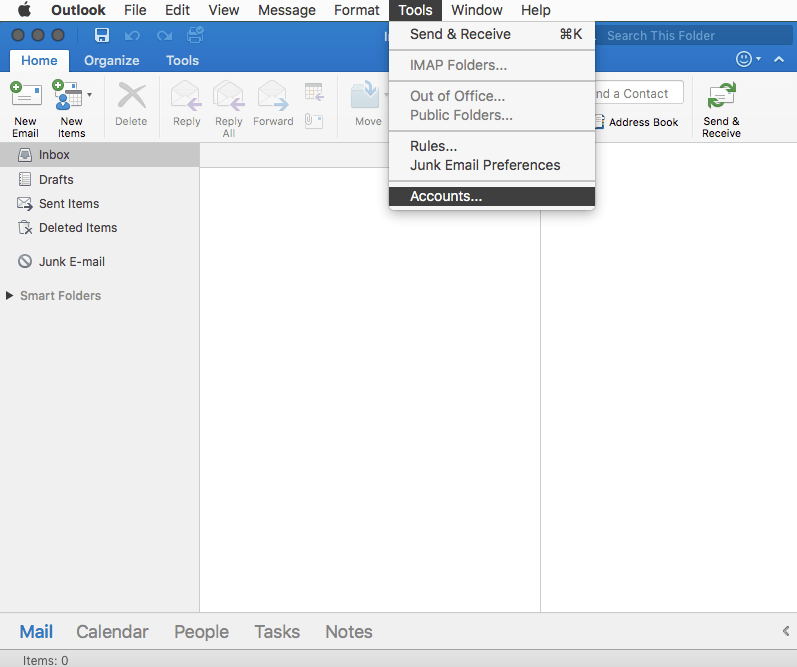Click the Send & Receive ribbon icon
Viewport: 797px width, 667px height.
pyautogui.click(x=721, y=95)
